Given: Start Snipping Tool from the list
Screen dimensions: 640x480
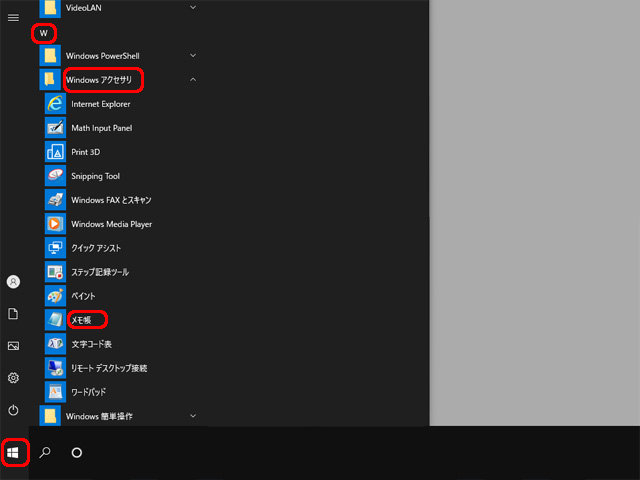Looking at the screenshot, I should (x=96, y=176).
